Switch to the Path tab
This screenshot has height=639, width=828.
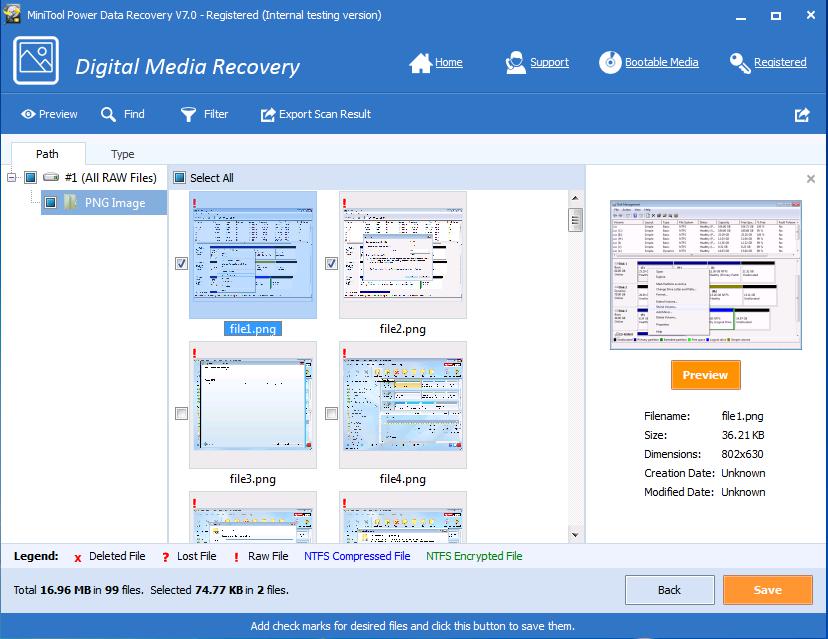click(x=48, y=154)
